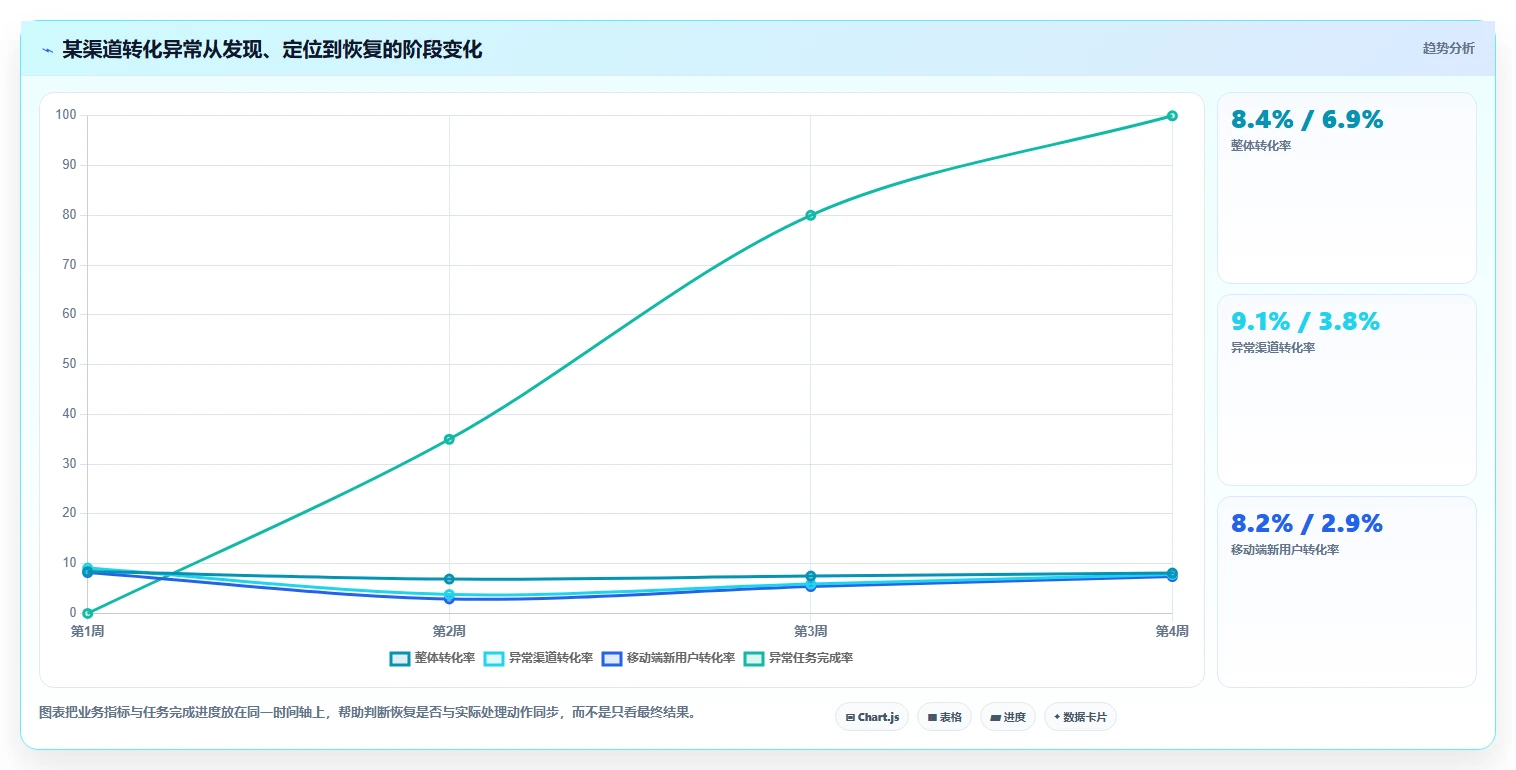Click the 9.1% / 3.8% value
The width and height of the screenshot is (1516, 770).
point(1305,322)
